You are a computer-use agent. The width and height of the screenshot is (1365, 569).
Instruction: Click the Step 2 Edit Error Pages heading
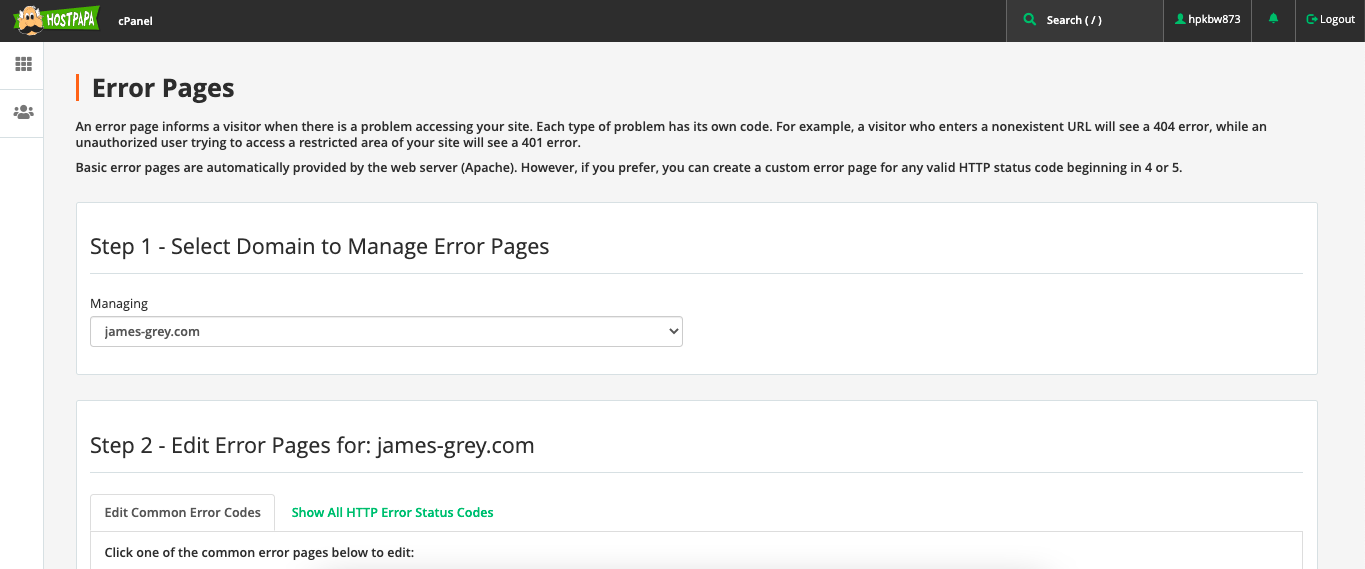coord(312,445)
